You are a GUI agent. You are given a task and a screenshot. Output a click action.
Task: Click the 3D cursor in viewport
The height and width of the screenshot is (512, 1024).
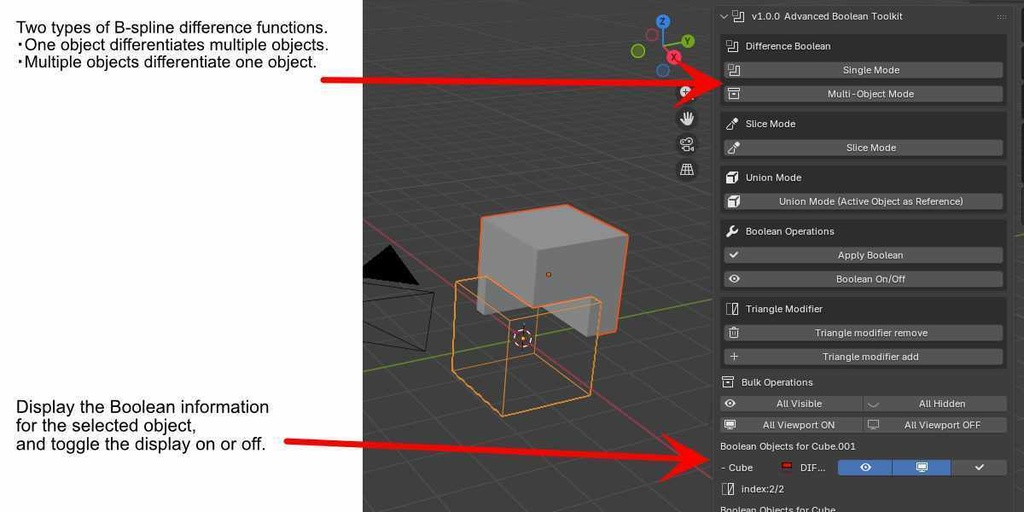522,338
